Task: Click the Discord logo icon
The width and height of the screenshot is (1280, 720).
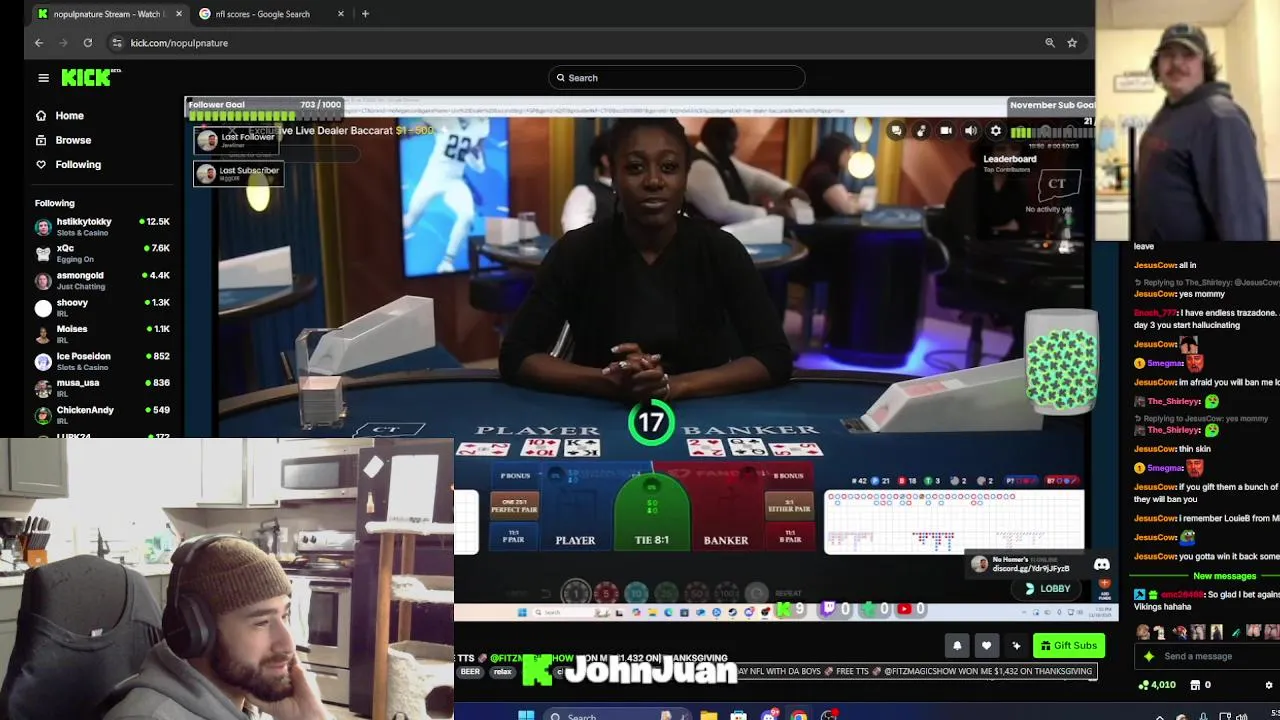Action: click(x=1101, y=565)
